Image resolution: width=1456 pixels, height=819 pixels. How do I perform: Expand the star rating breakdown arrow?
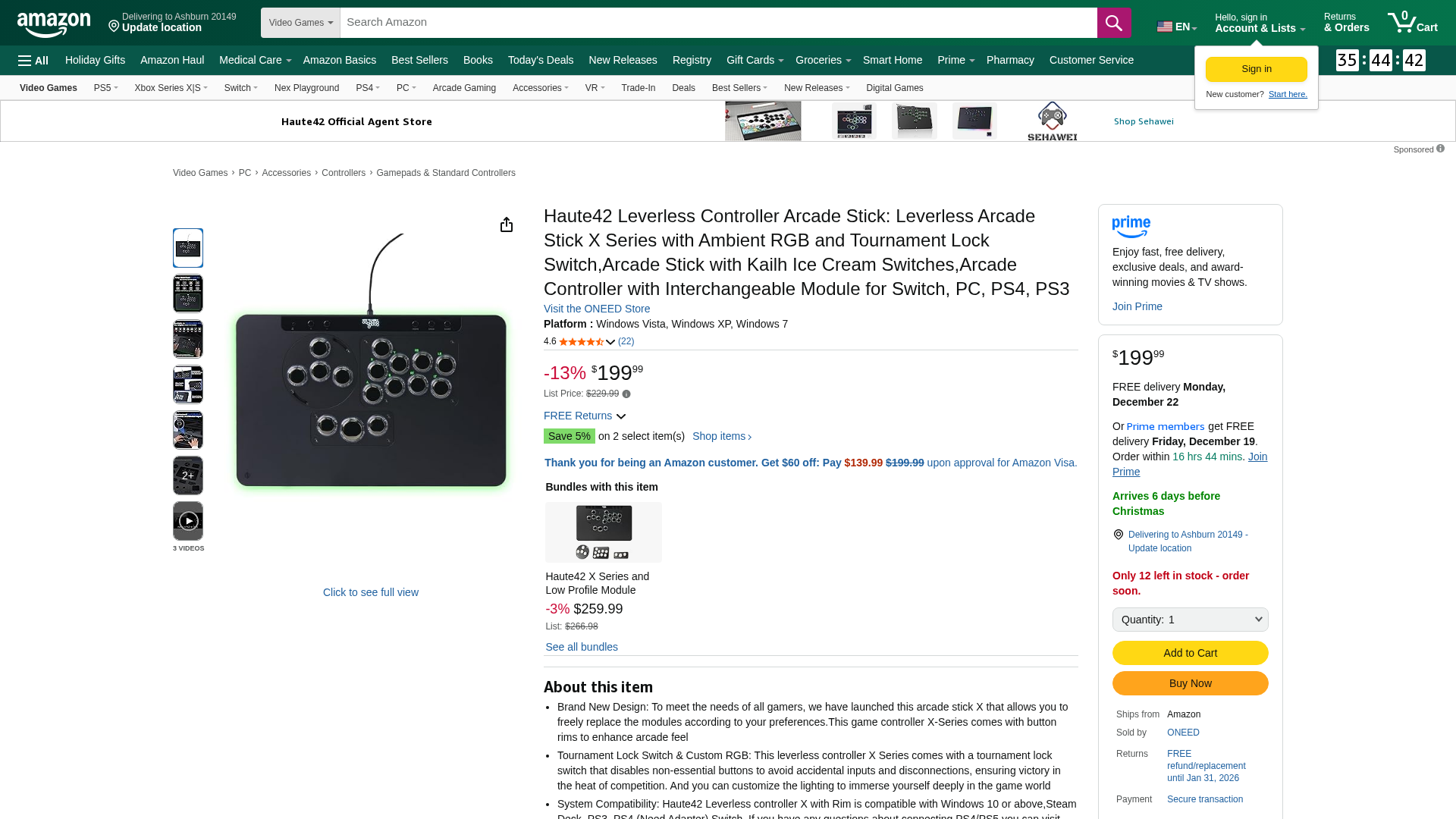tap(610, 342)
